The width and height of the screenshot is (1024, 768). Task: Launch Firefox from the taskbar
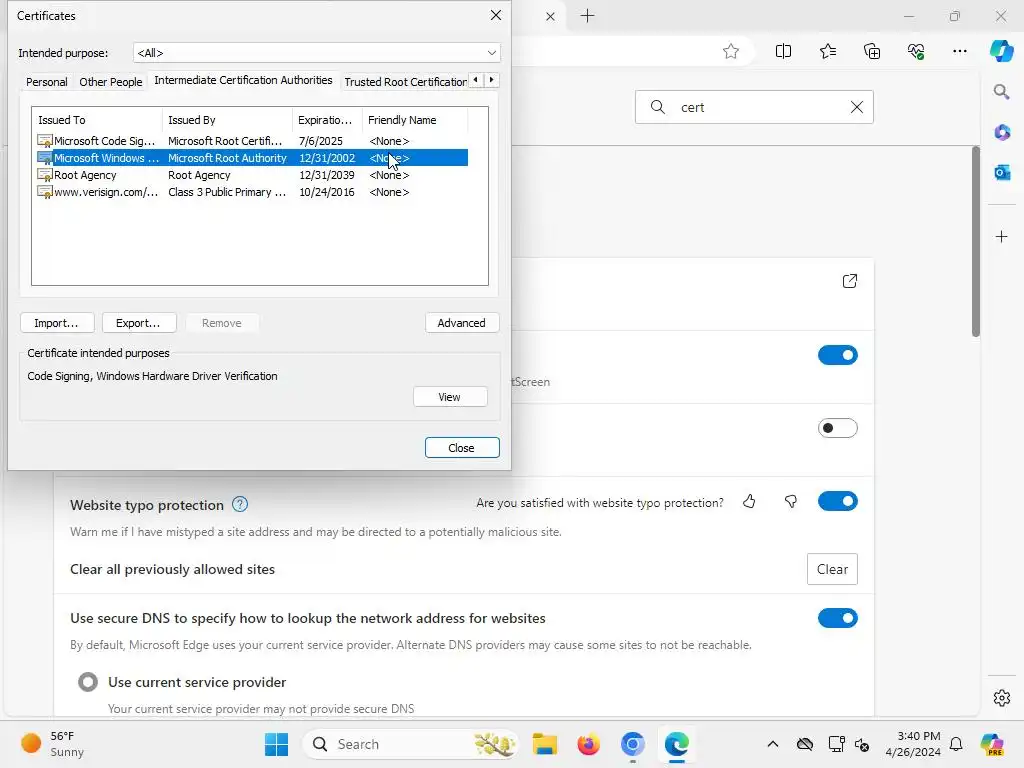pyautogui.click(x=588, y=744)
